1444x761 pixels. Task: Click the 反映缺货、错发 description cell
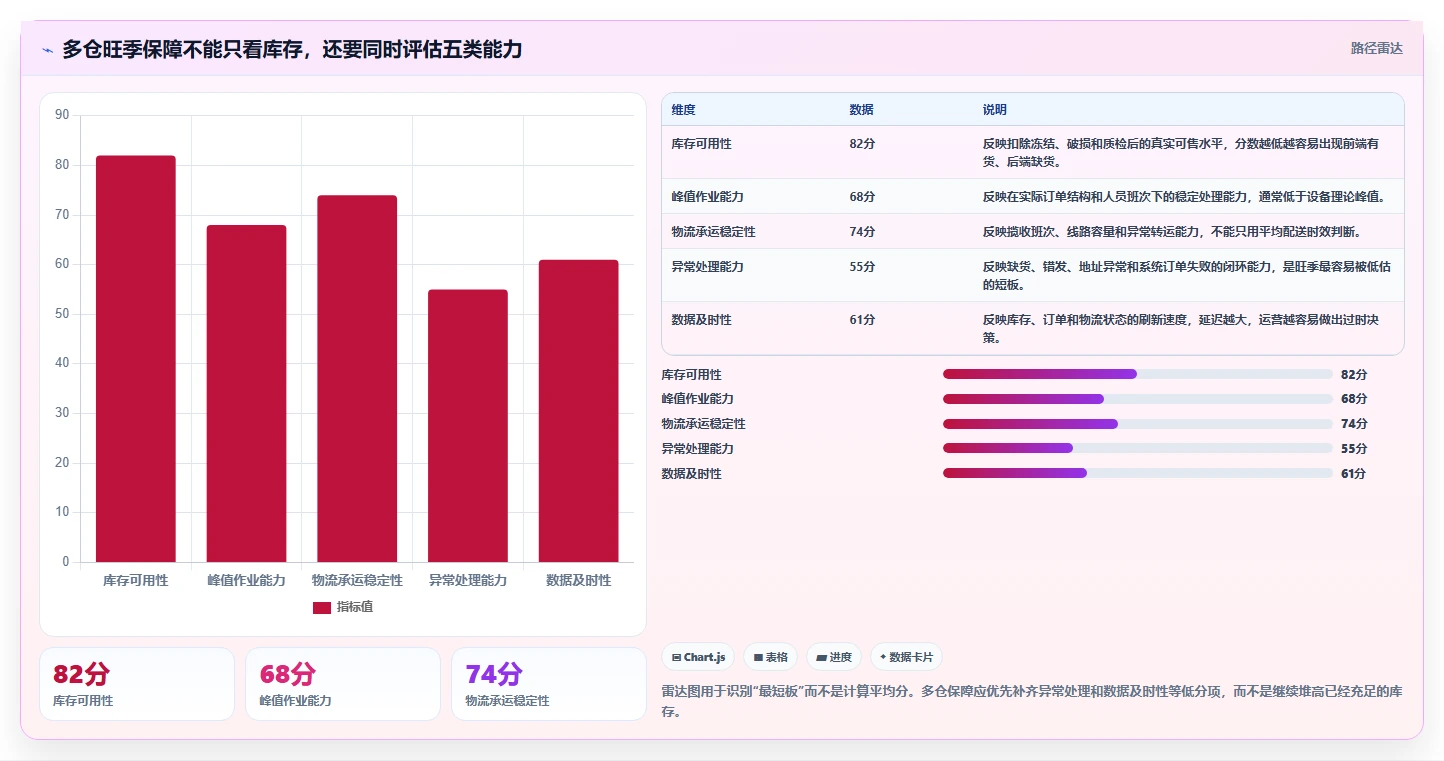pyautogui.click(x=1187, y=275)
